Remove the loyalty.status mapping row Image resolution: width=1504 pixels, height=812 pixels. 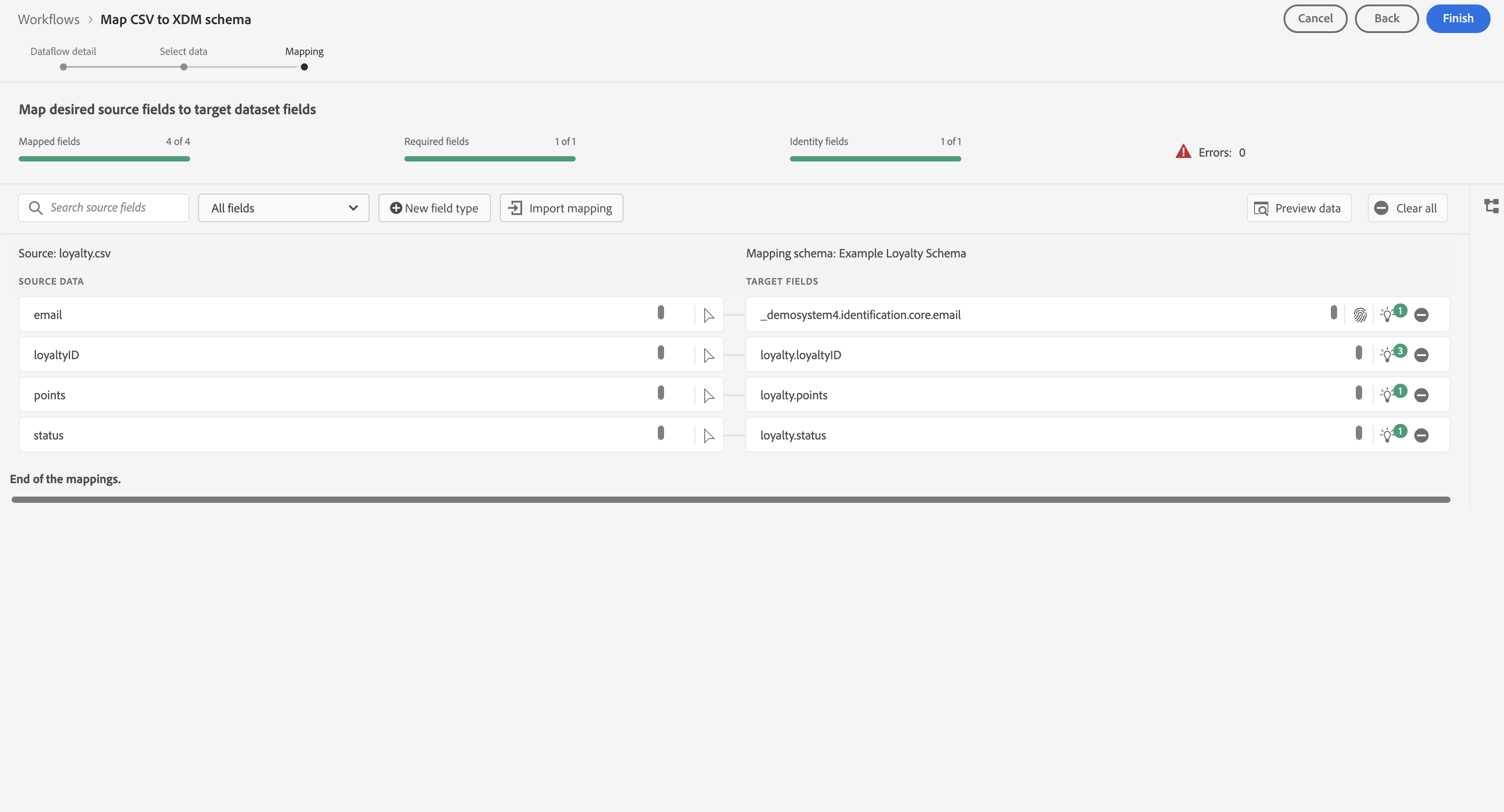(x=1422, y=435)
